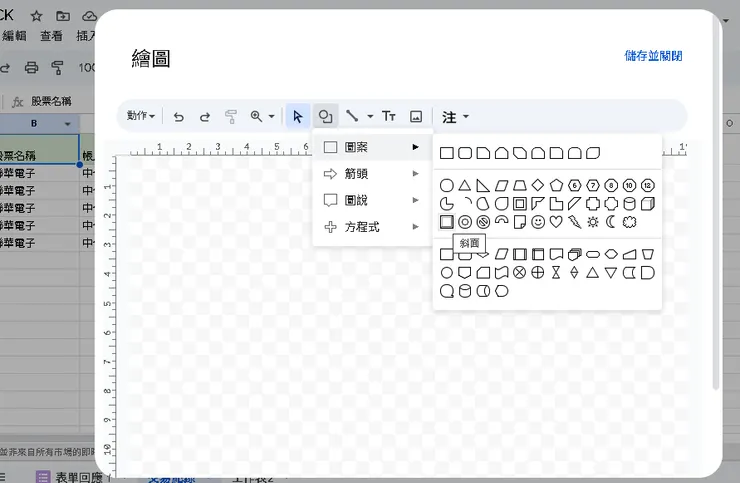Pick the flowchart or-circle cross shape
Screen dimensions: 740x483
[538, 272]
